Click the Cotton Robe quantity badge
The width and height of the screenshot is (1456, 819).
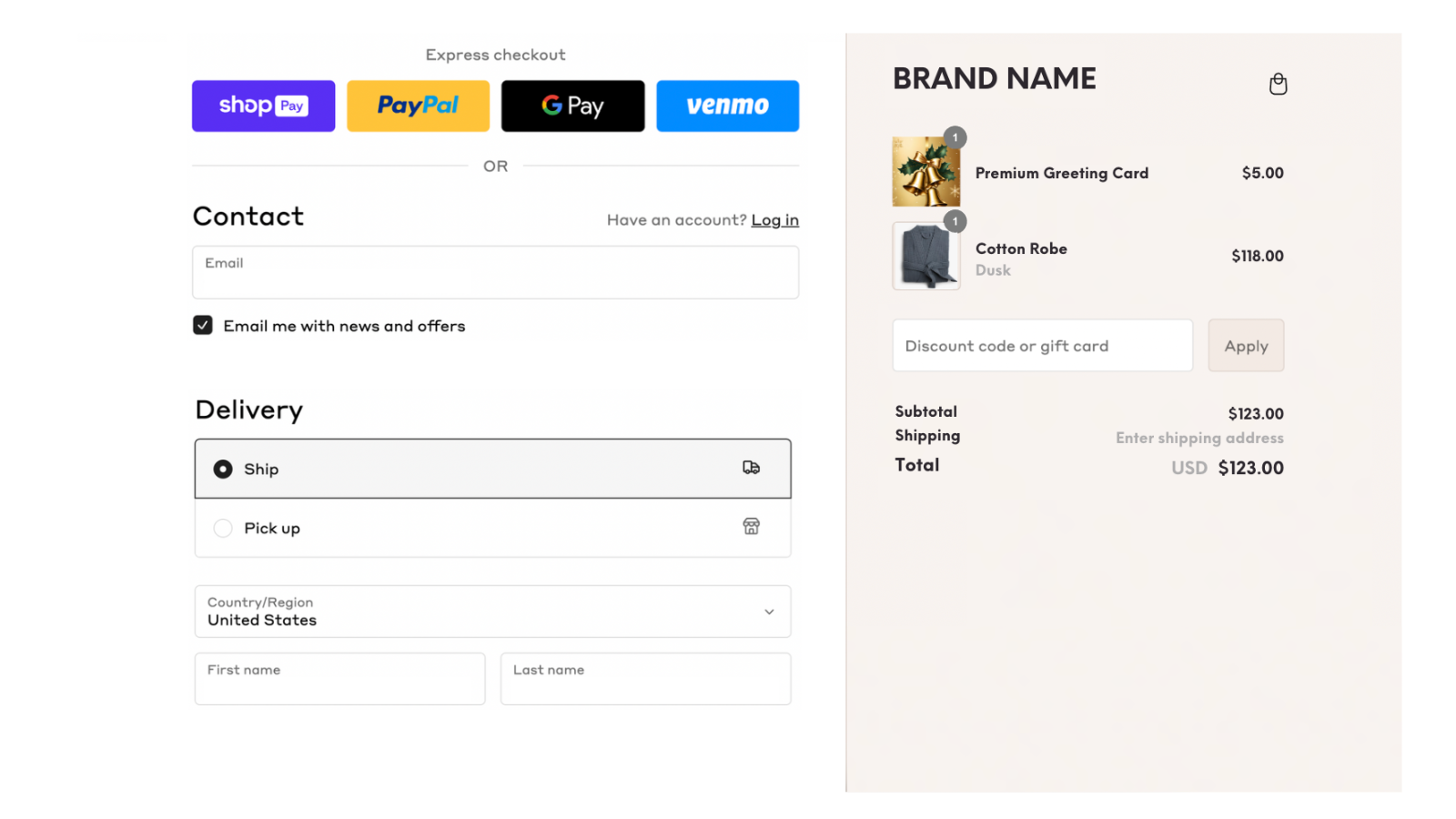click(x=955, y=220)
